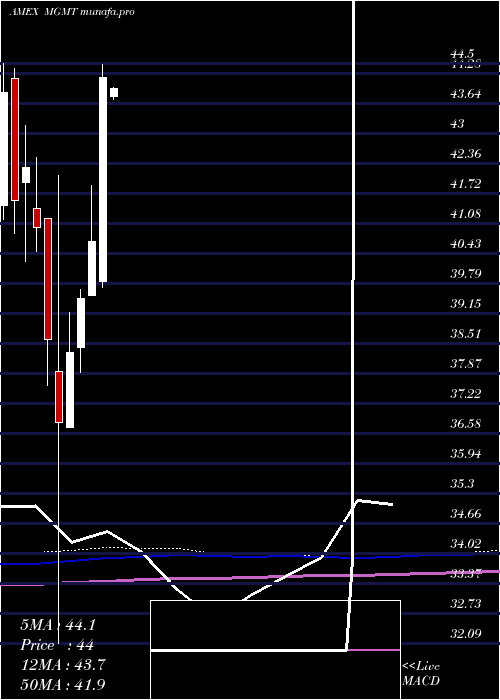Click the AMEX MGMT munafa.pro chart title
This screenshot has height=700, width=500.
point(72,12)
